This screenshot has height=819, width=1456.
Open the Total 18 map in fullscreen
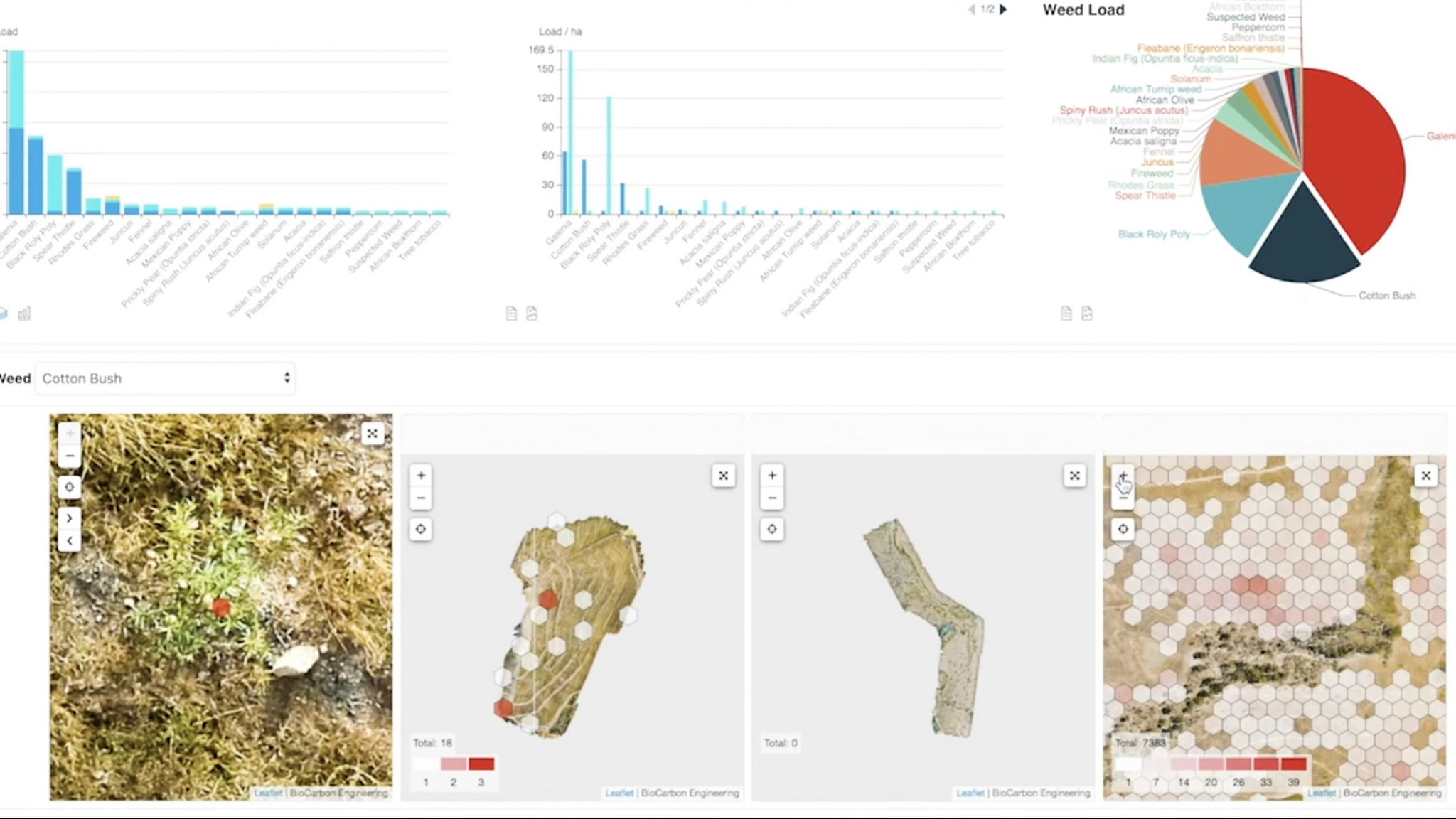point(724,476)
